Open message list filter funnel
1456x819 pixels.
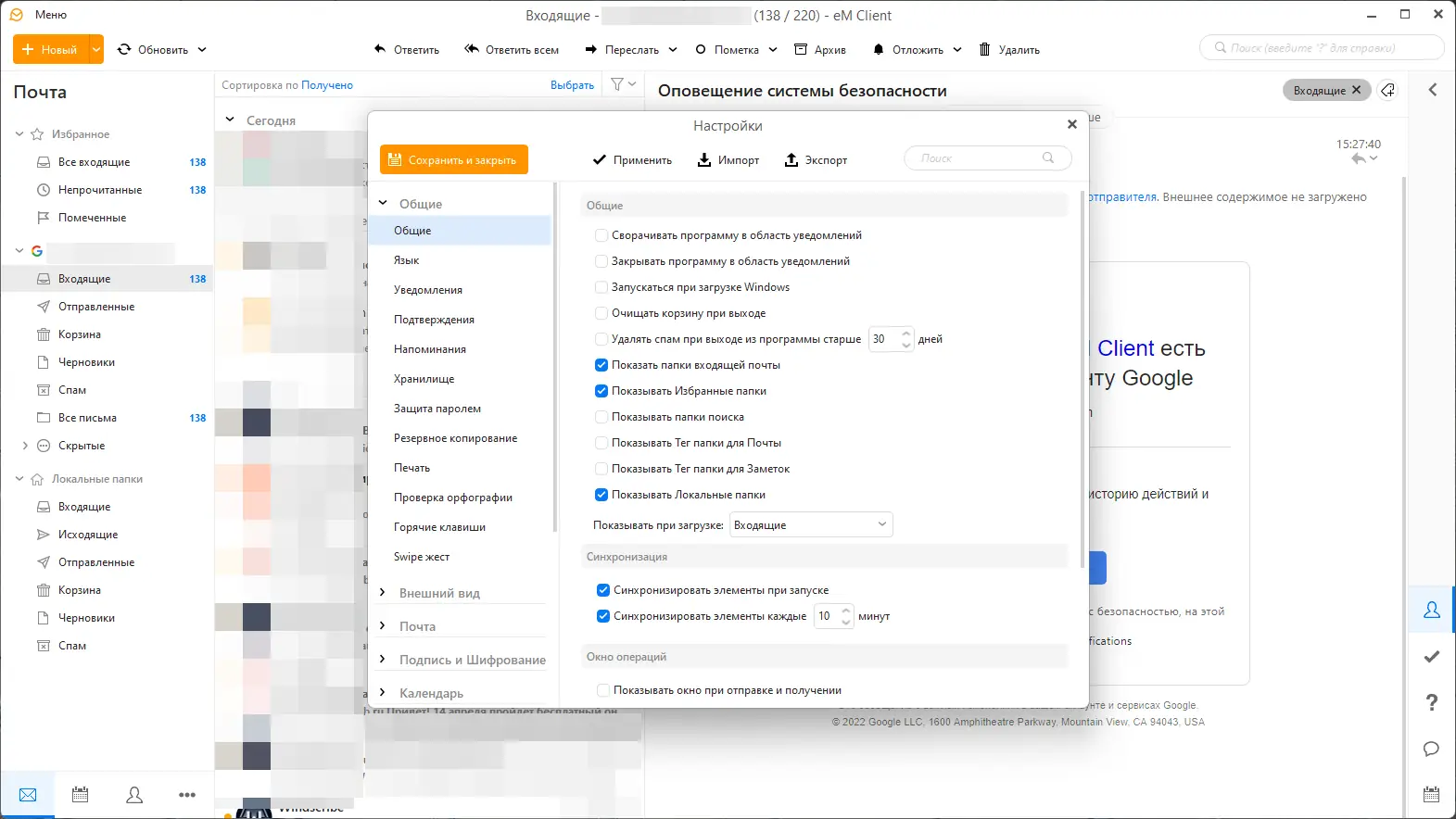617,84
